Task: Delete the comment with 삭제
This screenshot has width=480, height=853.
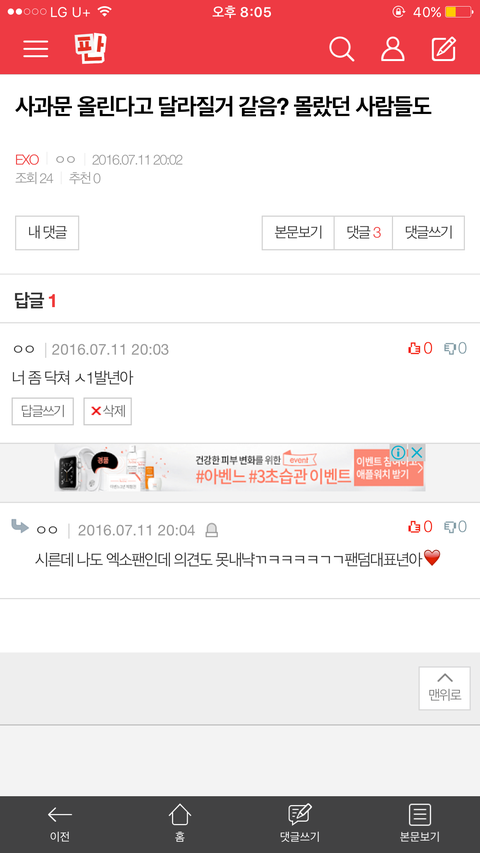Action: [x=108, y=411]
